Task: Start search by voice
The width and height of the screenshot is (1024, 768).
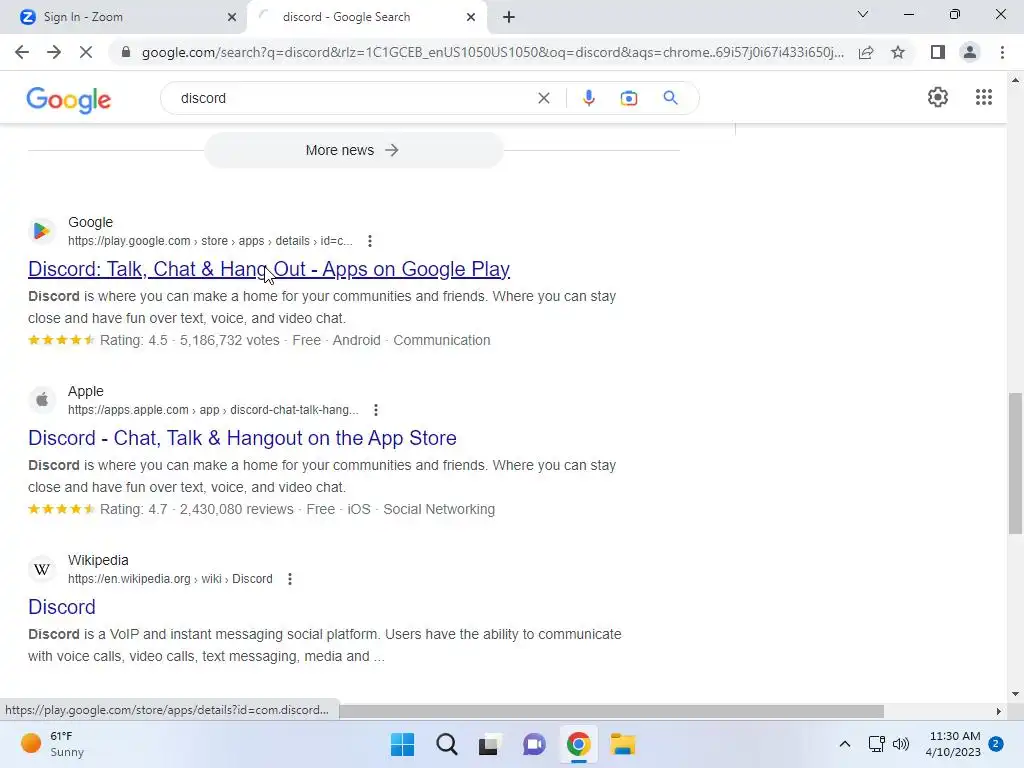Action: click(588, 98)
